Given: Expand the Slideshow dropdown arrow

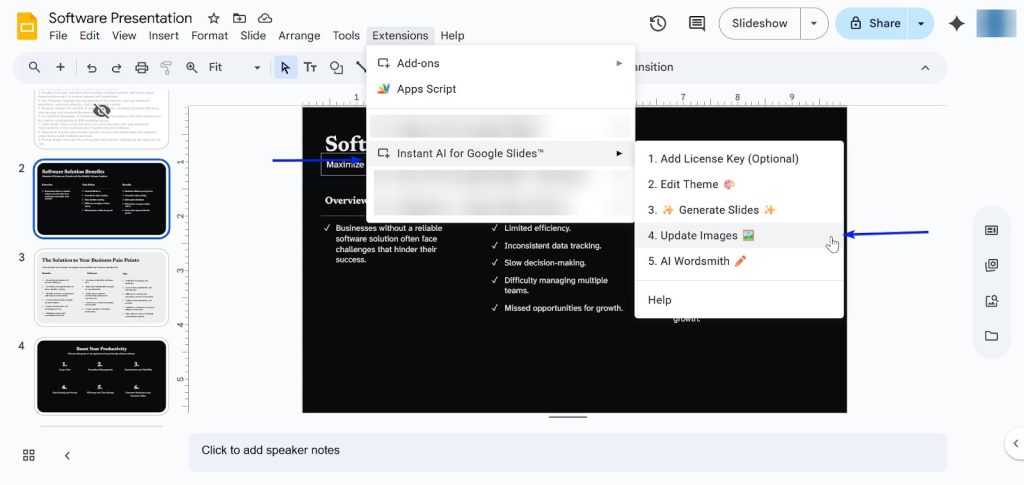Looking at the screenshot, I should coord(815,23).
